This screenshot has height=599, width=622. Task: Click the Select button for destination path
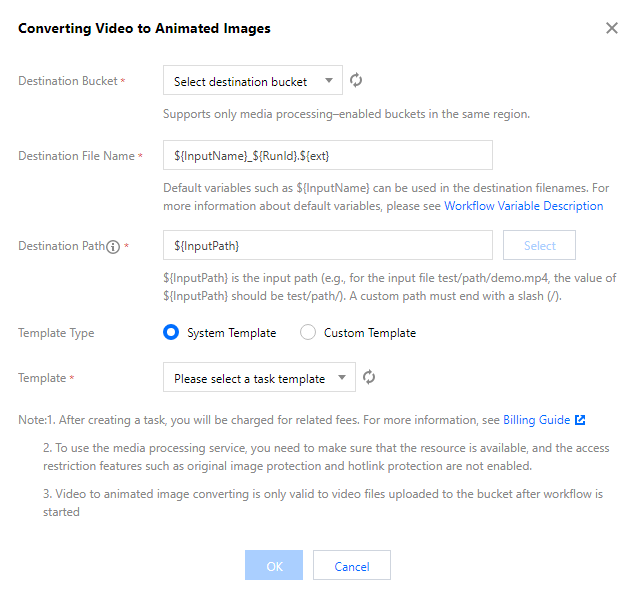point(539,245)
